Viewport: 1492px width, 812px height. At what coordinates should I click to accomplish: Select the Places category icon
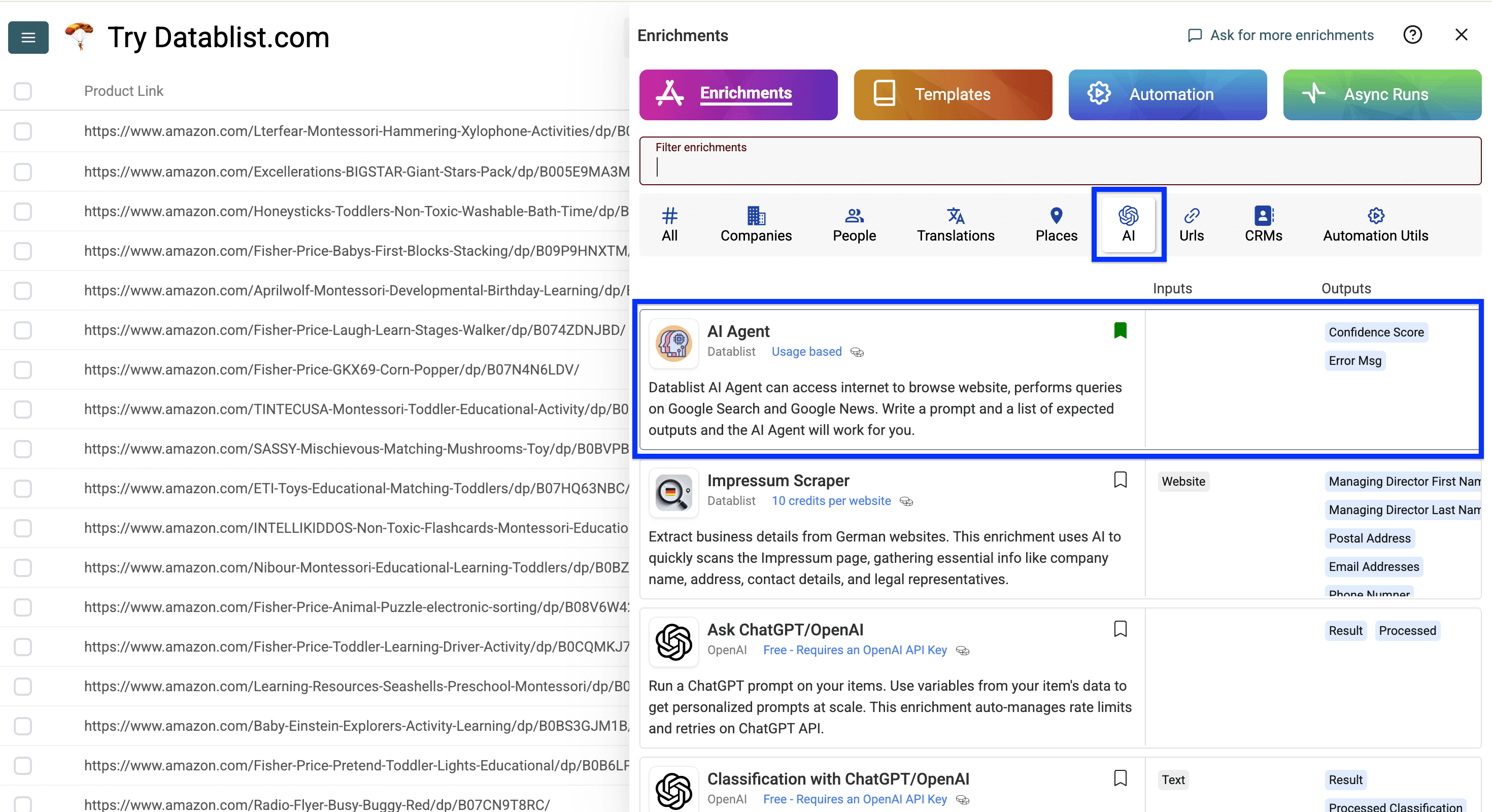(x=1055, y=224)
